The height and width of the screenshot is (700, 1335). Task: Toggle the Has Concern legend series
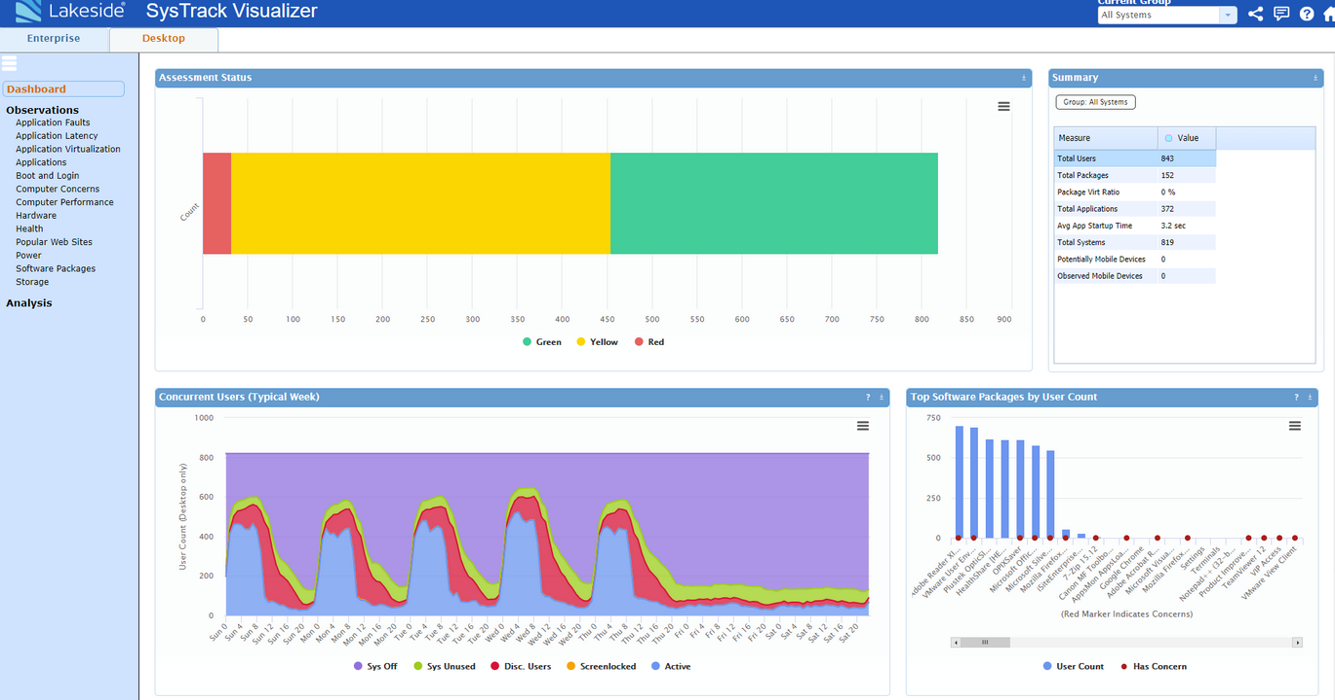pyautogui.click(x=1154, y=666)
